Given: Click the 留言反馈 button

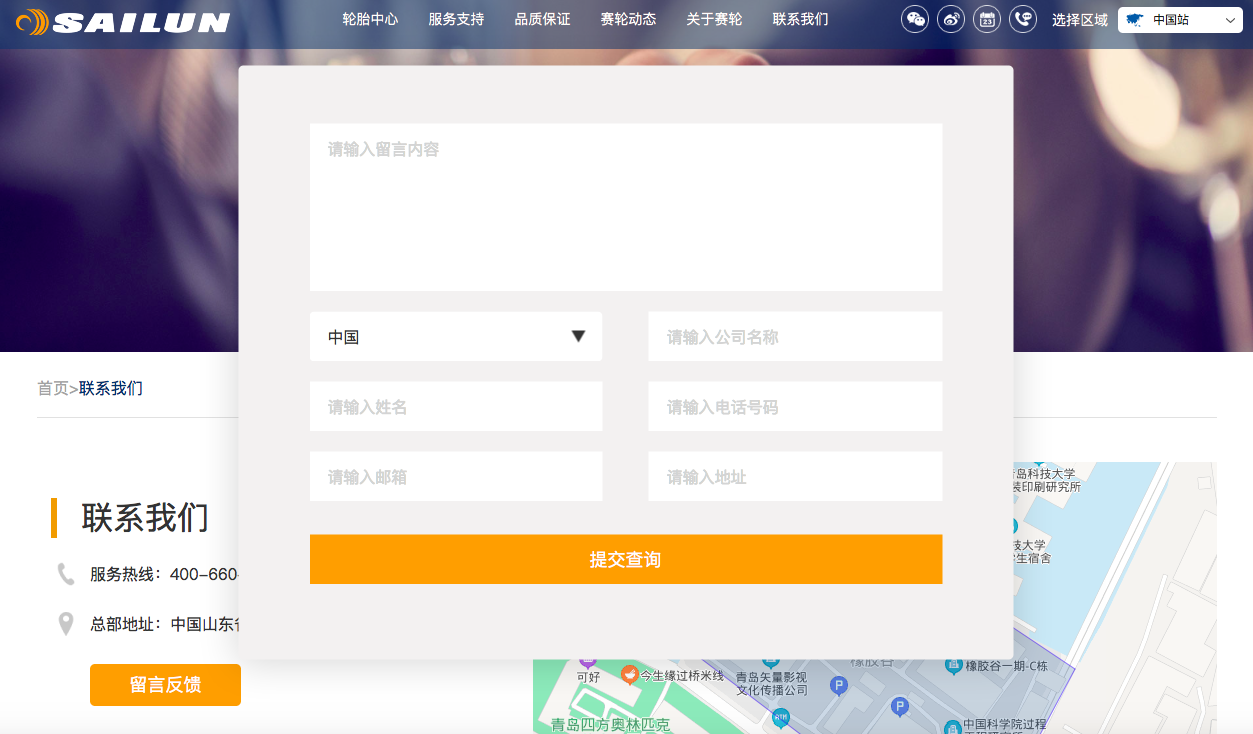Looking at the screenshot, I should pyautogui.click(x=165, y=685).
